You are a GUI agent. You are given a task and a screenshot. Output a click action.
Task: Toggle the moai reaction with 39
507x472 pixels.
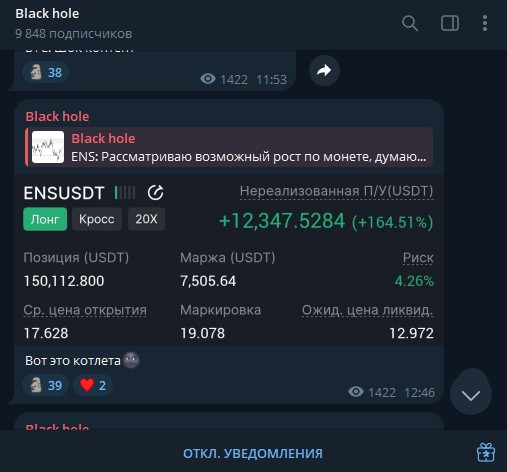coord(46,385)
